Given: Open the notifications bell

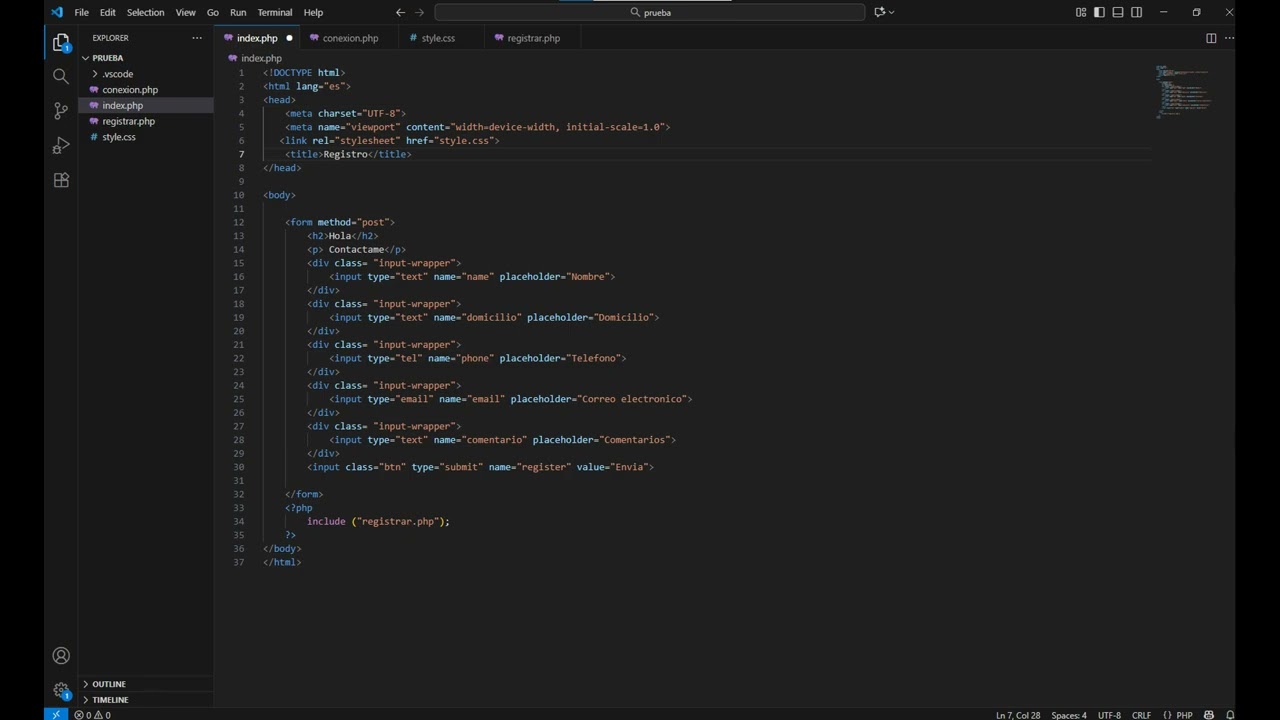Looking at the screenshot, I should [x=1230, y=715].
